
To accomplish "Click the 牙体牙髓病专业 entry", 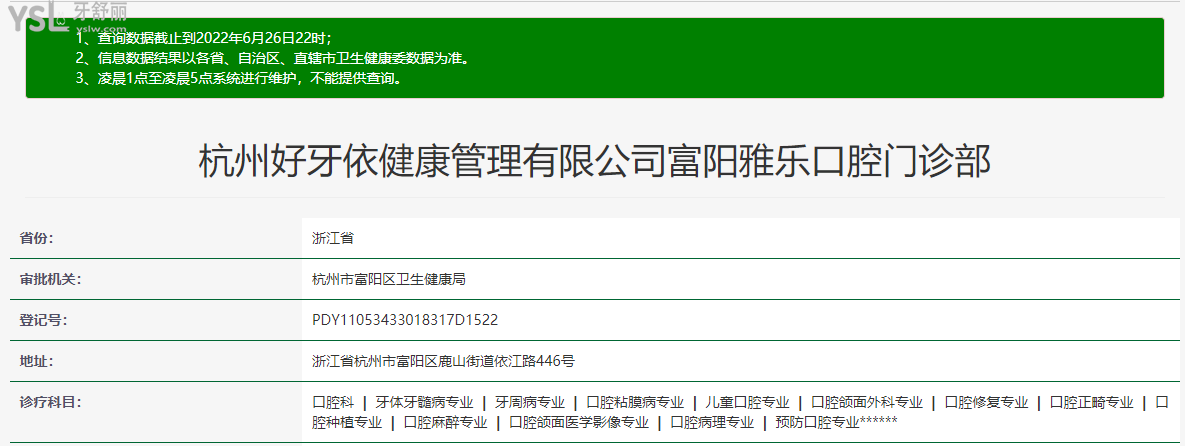I will point(424,402).
